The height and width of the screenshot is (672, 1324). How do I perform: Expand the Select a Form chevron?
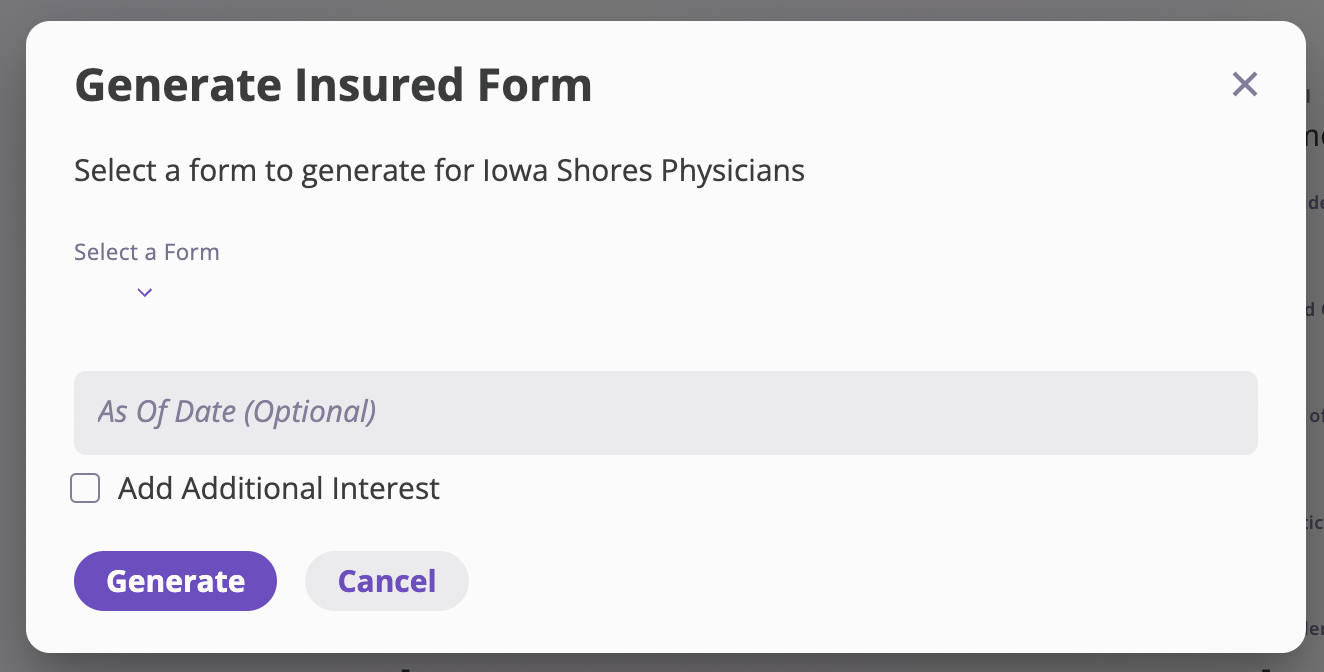pyautogui.click(x=145, y=292)
